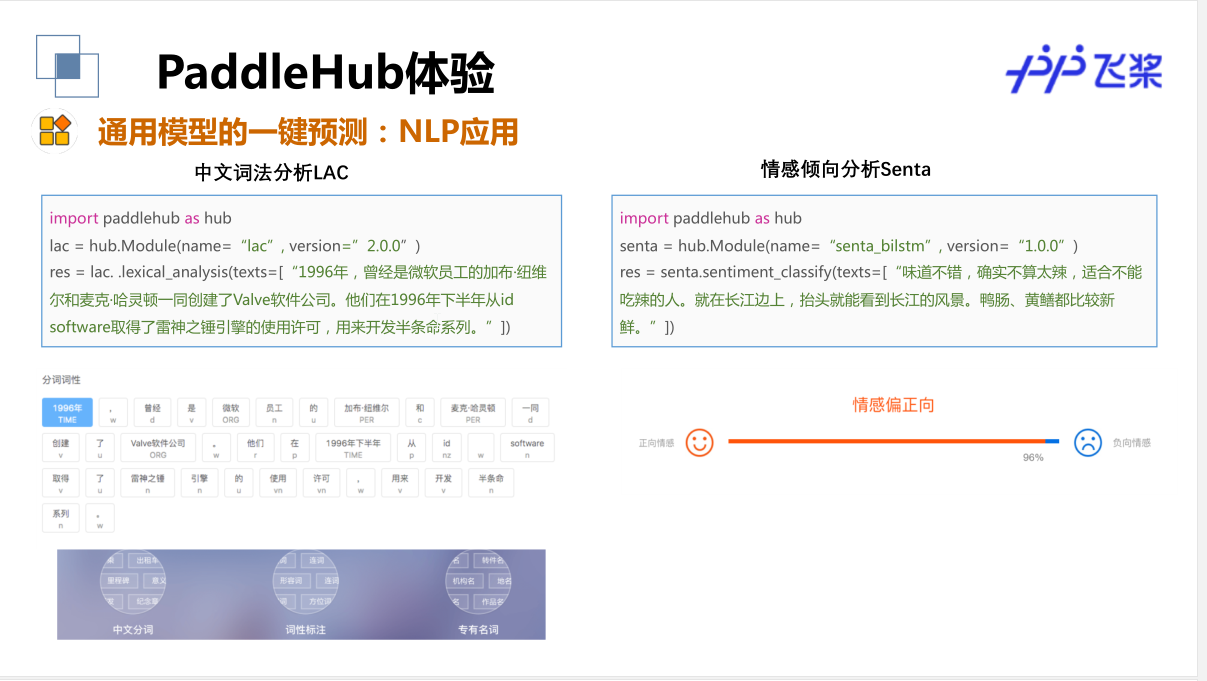Select the positive sentiment smiley face icon
The image size is (1207, 681).
coord(700,442)
